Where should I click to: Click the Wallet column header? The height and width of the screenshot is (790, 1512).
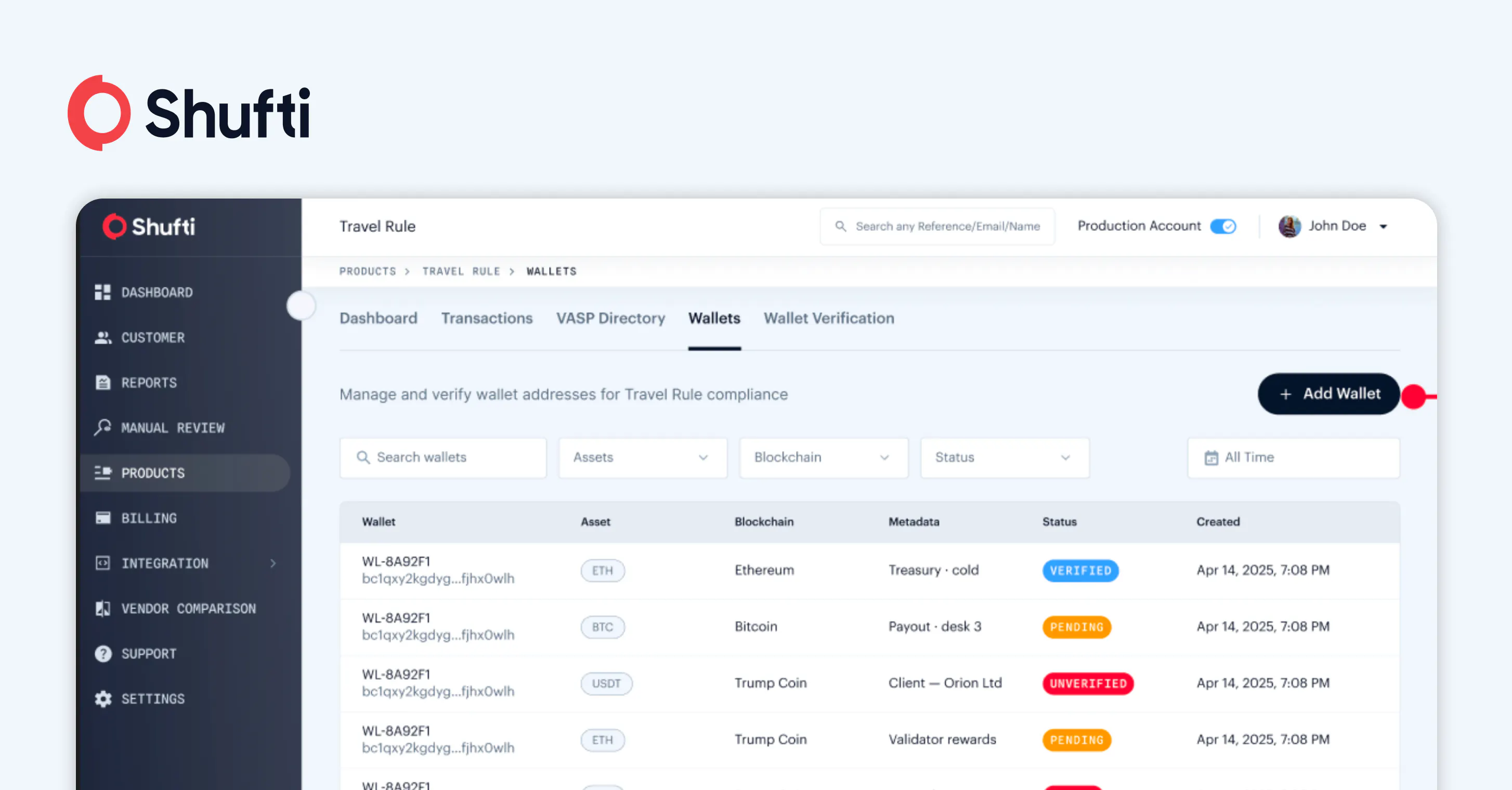pos(379,522)
